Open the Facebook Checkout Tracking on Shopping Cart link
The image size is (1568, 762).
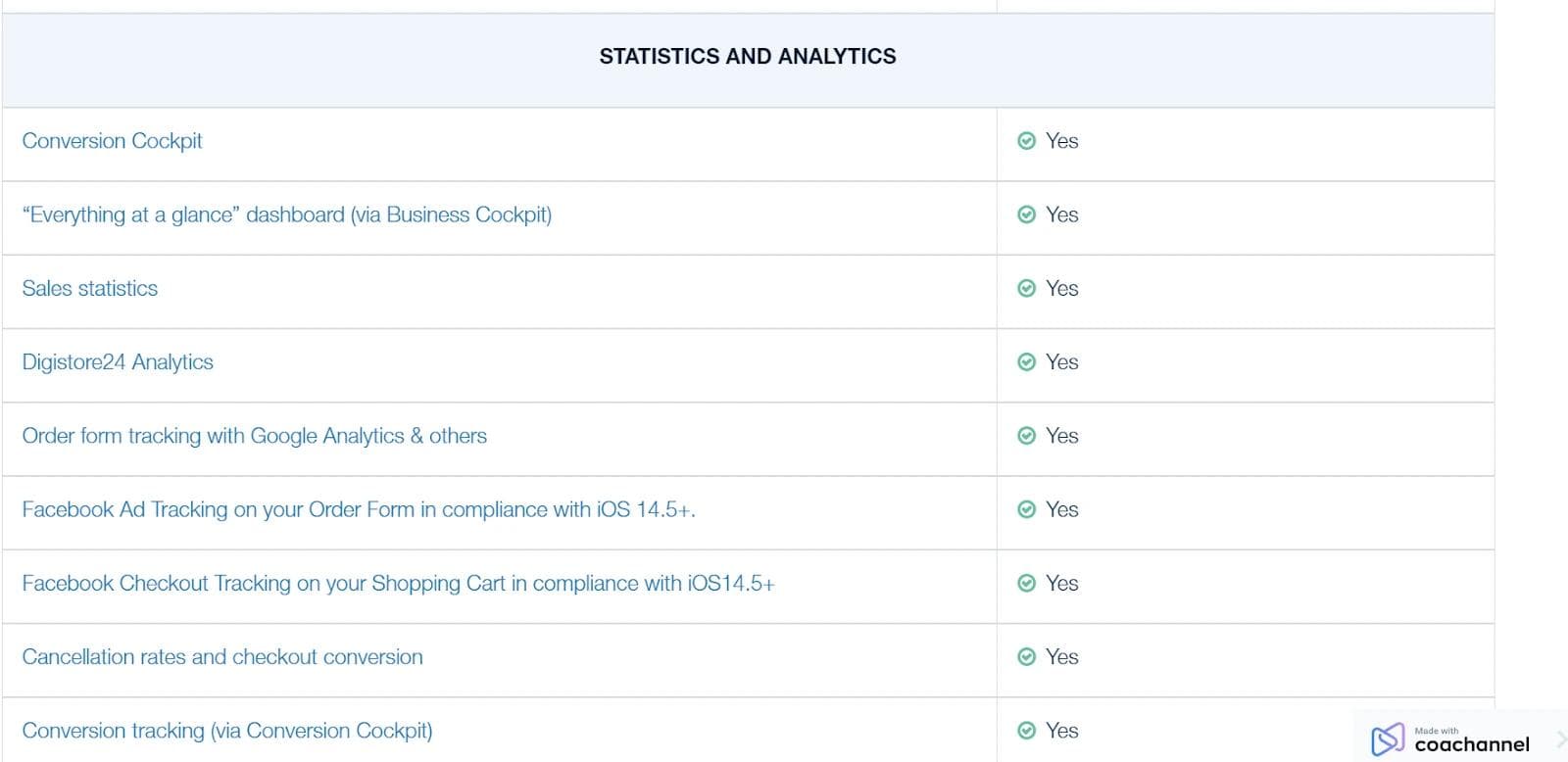coord(398,584)
